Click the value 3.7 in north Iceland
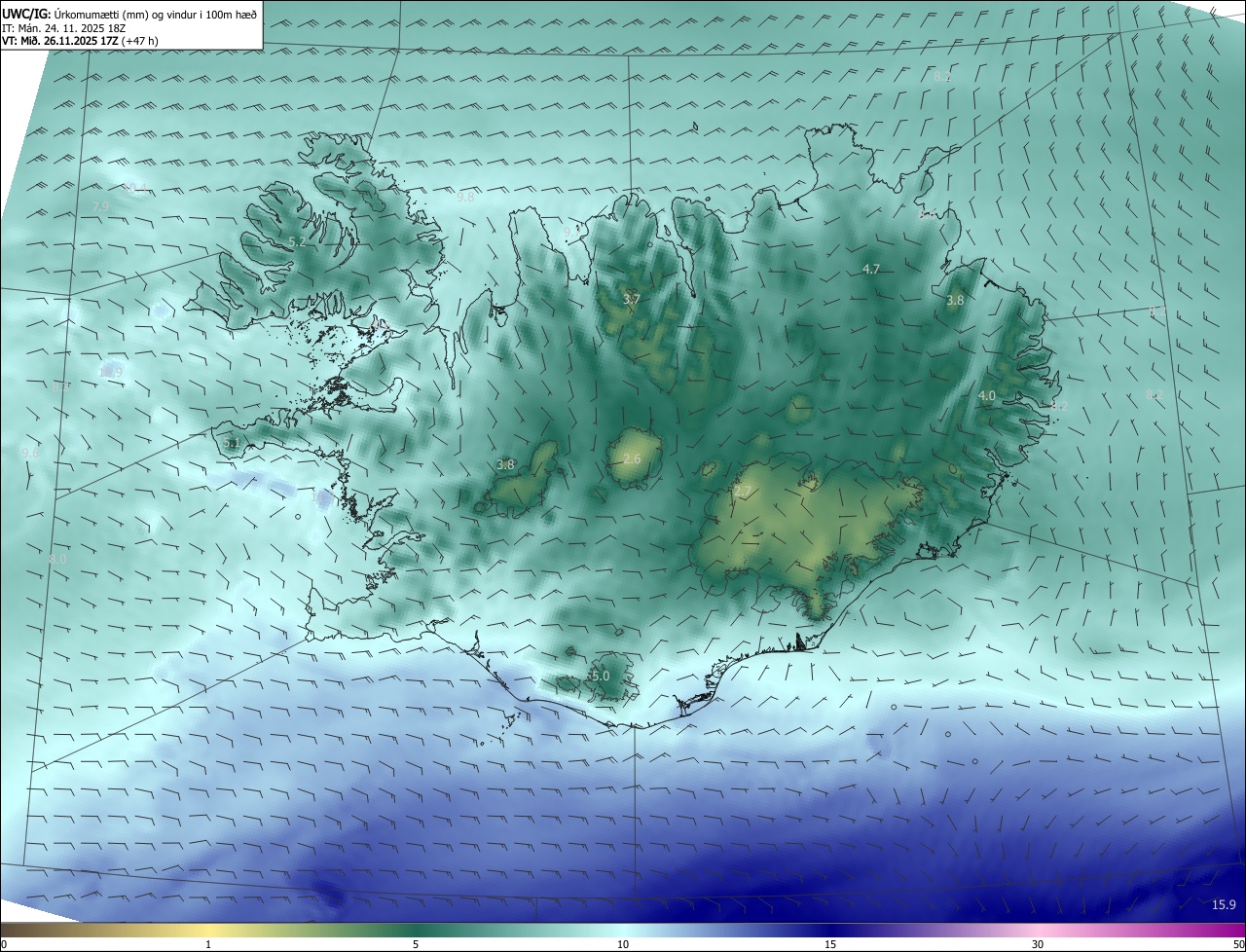 point(632,299)
